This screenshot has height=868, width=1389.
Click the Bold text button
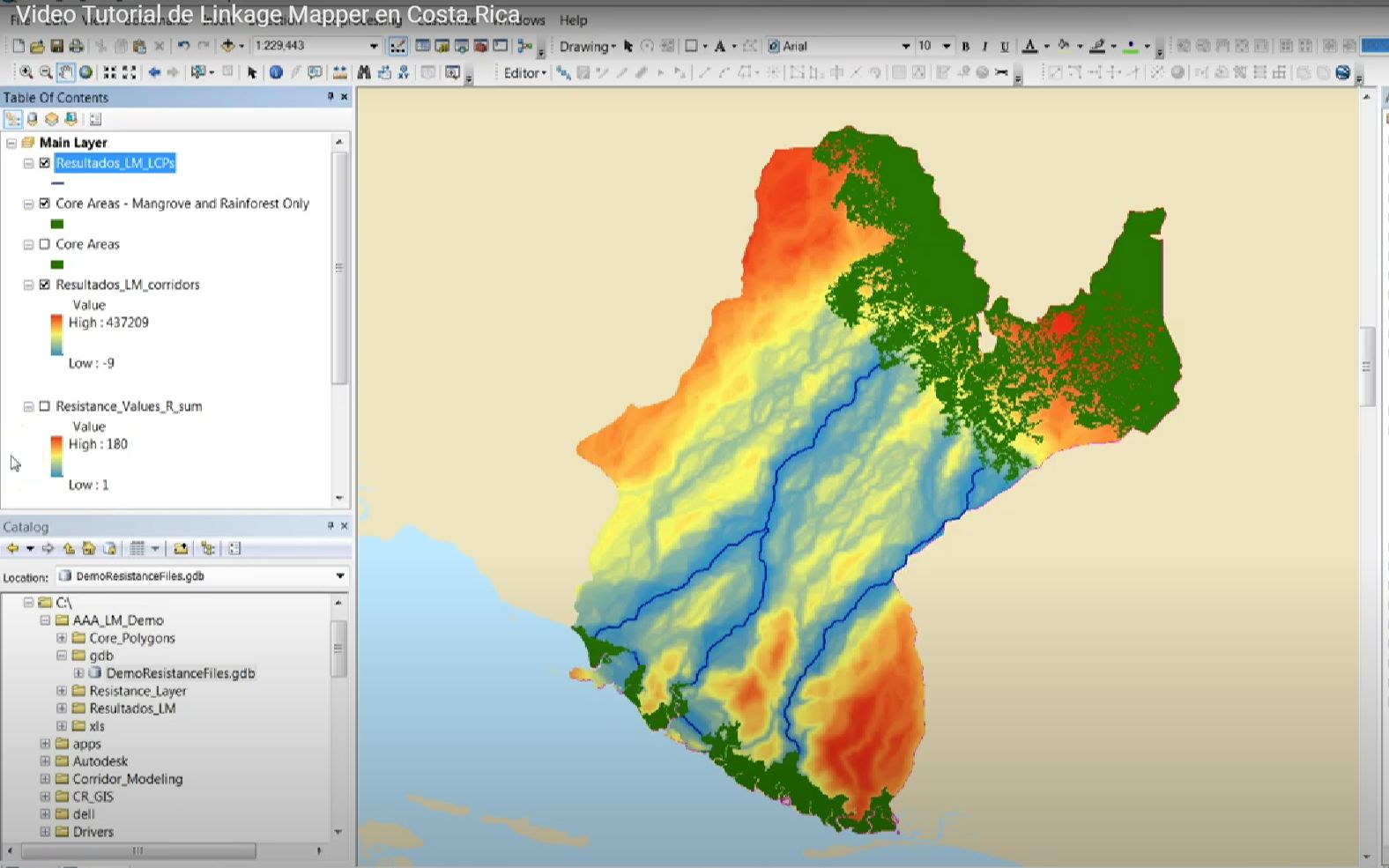(966, 46)
